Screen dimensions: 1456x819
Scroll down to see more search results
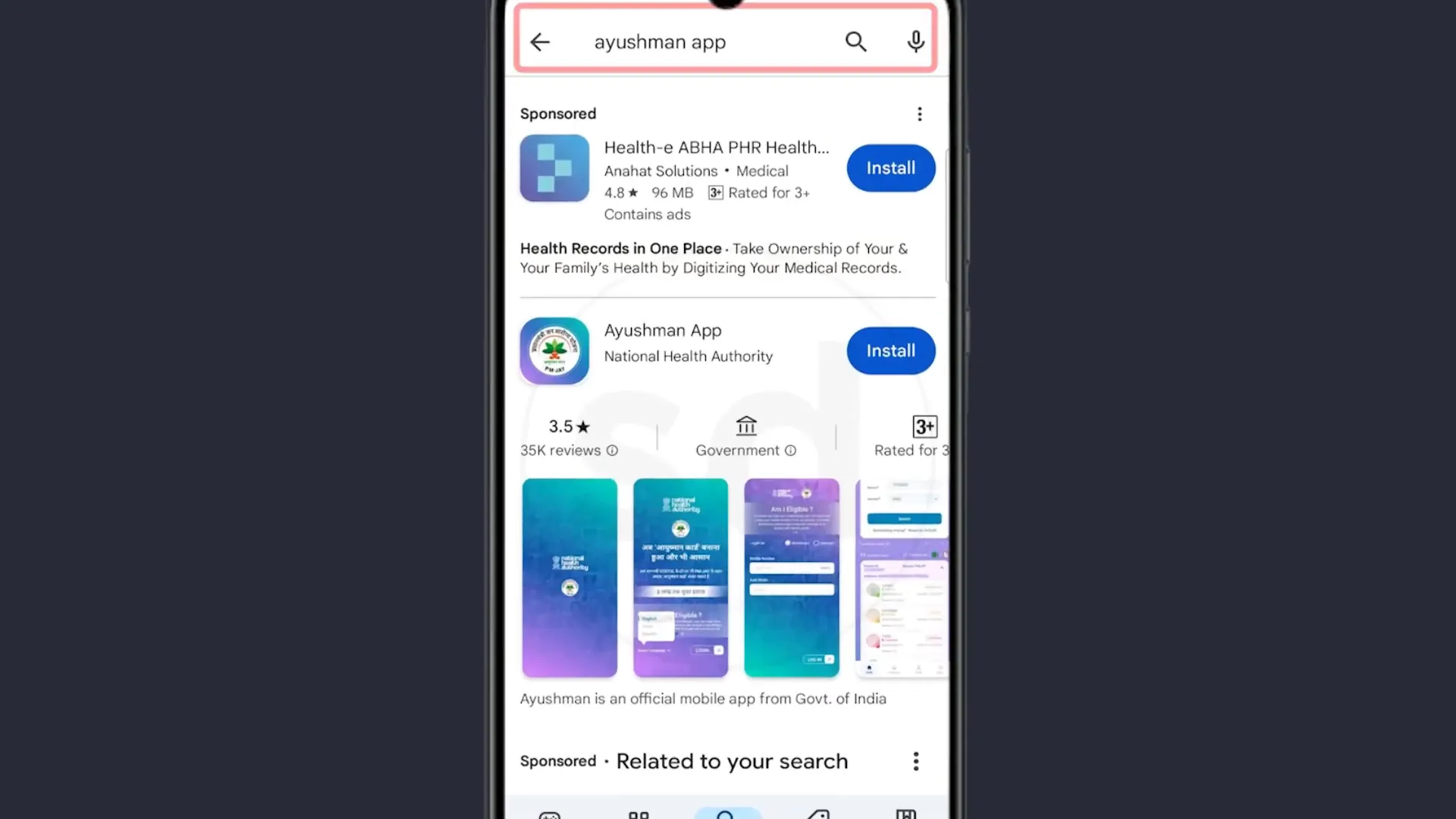pos(728,500)
